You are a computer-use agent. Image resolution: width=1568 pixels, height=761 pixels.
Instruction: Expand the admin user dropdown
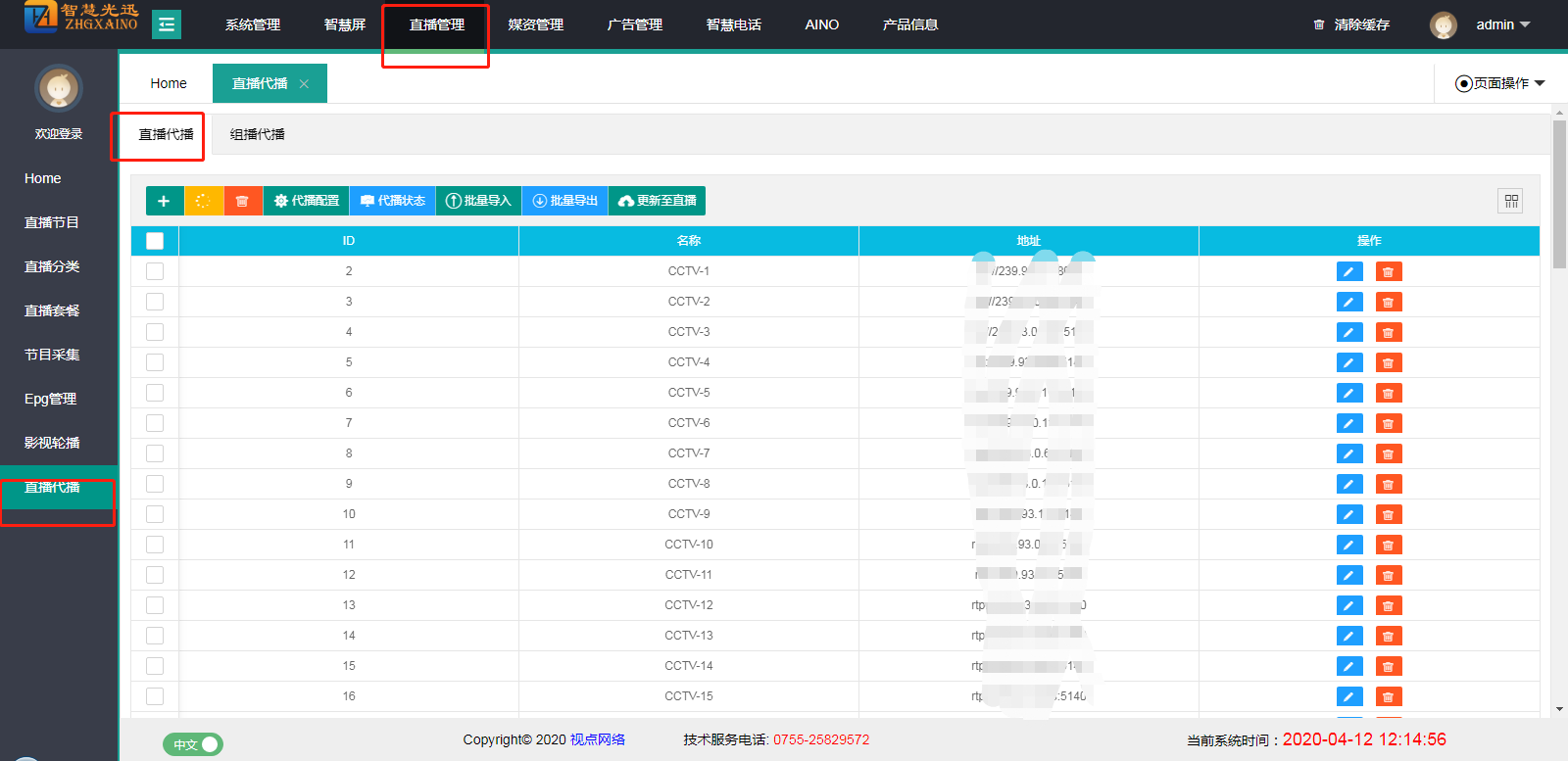(x=1502, y=24)
